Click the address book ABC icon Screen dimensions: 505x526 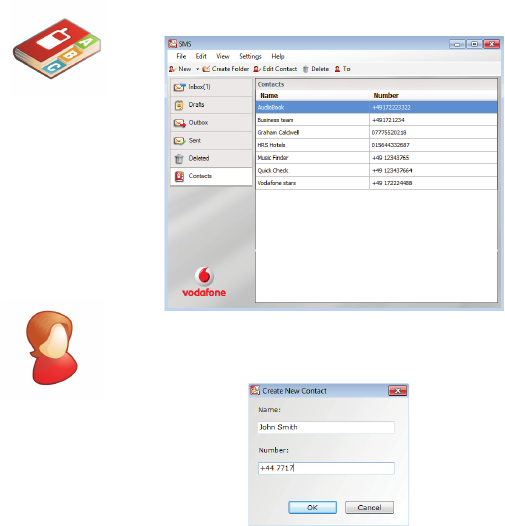(57, 49)
